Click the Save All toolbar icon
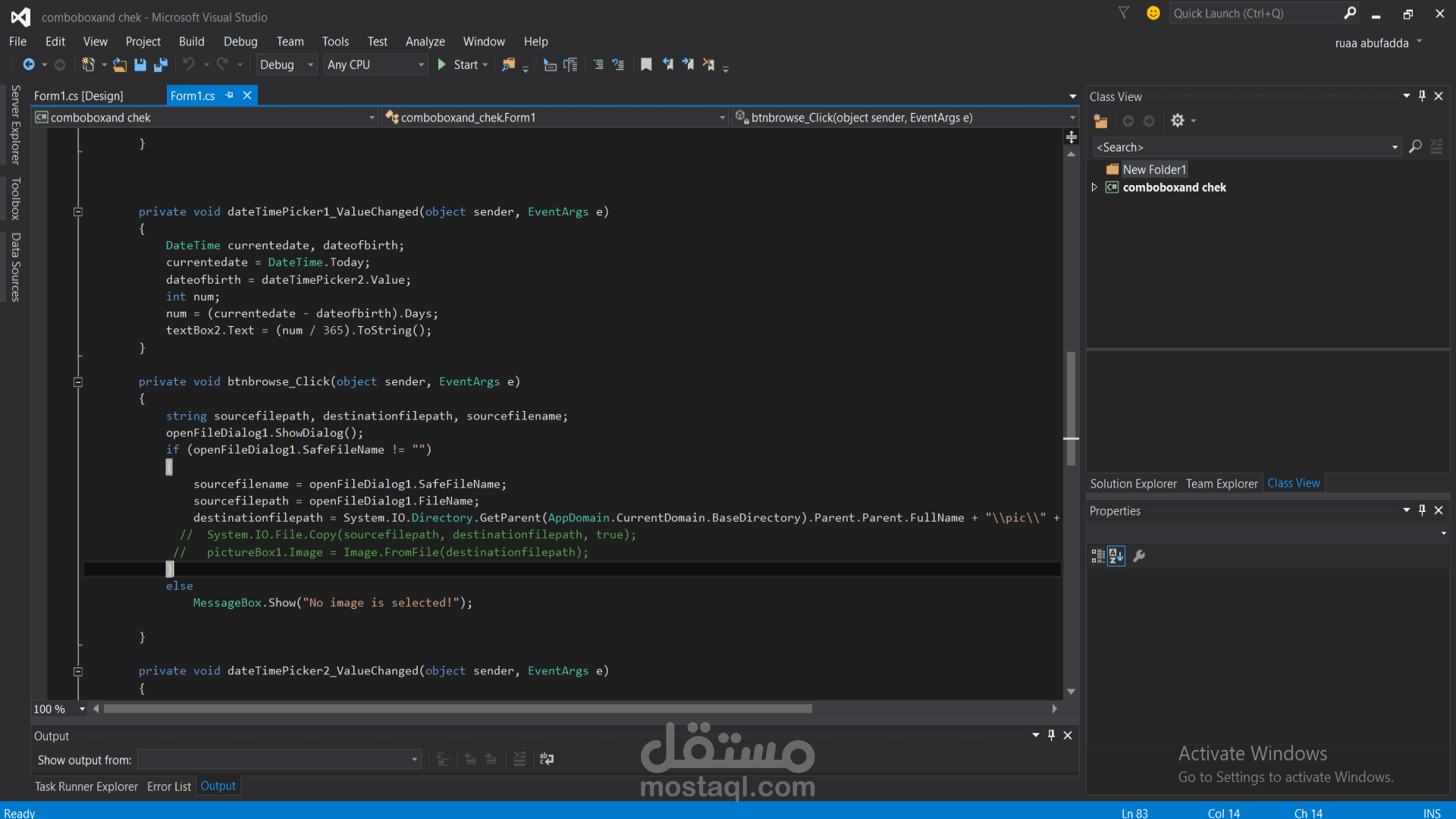1456x819 pixels. tap(160, 65)
